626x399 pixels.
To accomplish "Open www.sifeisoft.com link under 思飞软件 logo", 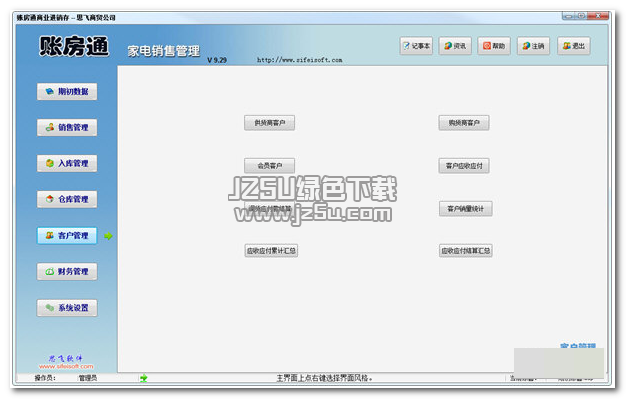I will [x=66, y=366].
